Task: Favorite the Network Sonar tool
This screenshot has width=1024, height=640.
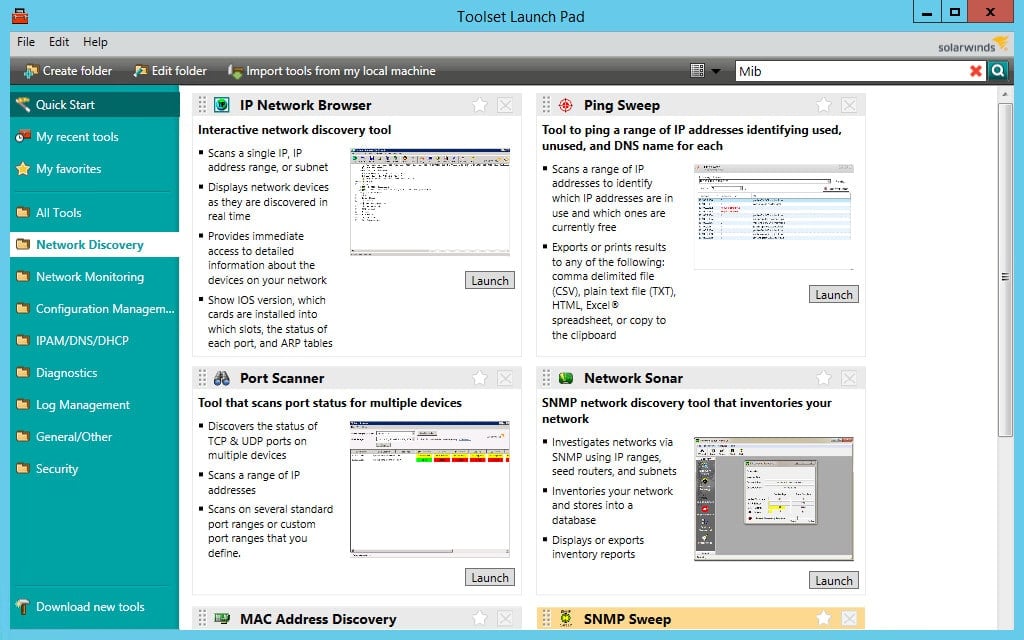Action: point(824,377)
